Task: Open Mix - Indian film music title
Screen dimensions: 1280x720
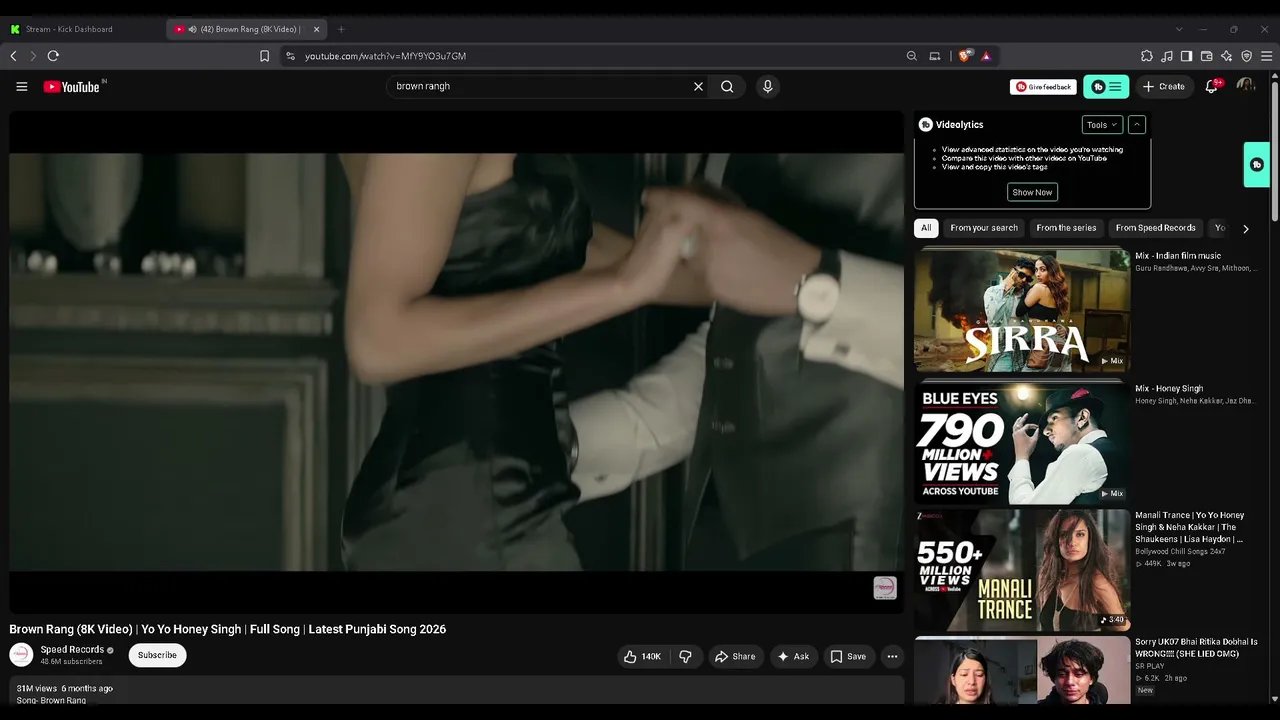Action: (x=1178, y=256)
